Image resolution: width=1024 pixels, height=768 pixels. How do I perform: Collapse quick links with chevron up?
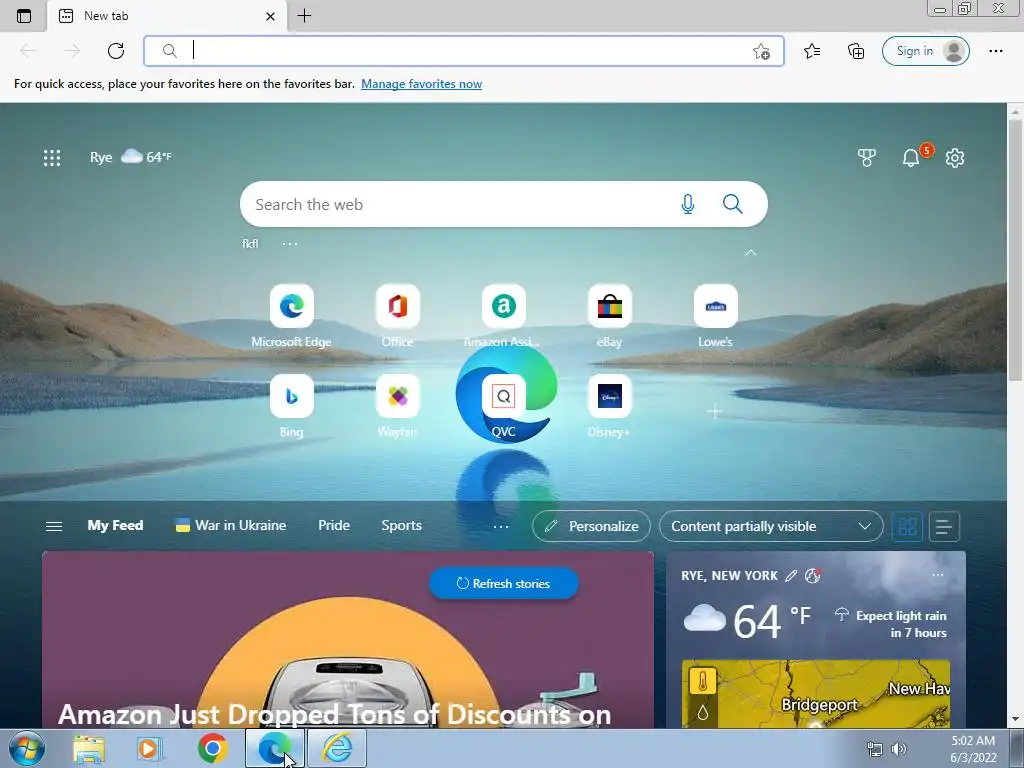(750, 253)
